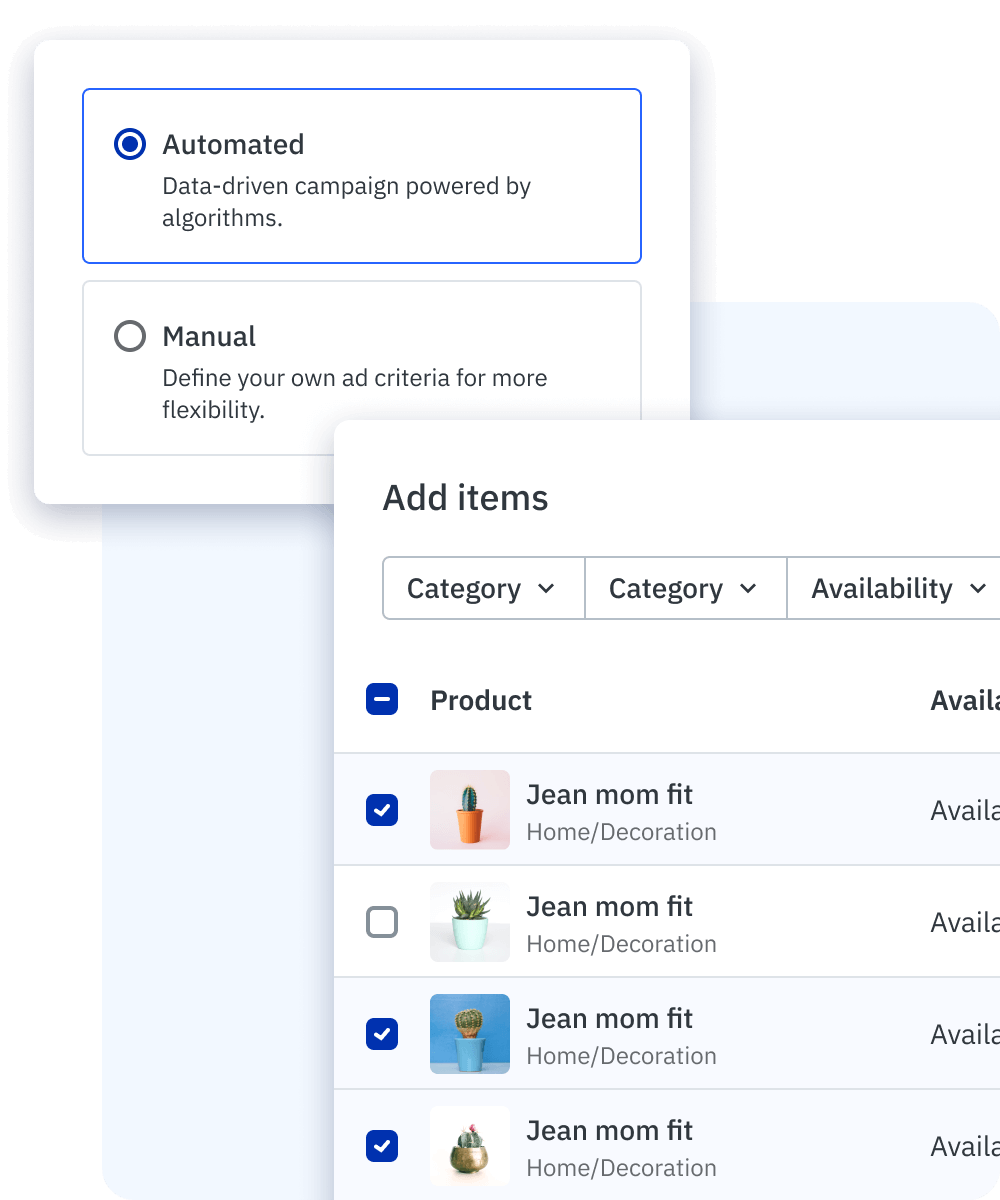The height and width of the screenshot is (1200, 1000).
Task: Click the Add items heading
Action: [x=466, y=498]
